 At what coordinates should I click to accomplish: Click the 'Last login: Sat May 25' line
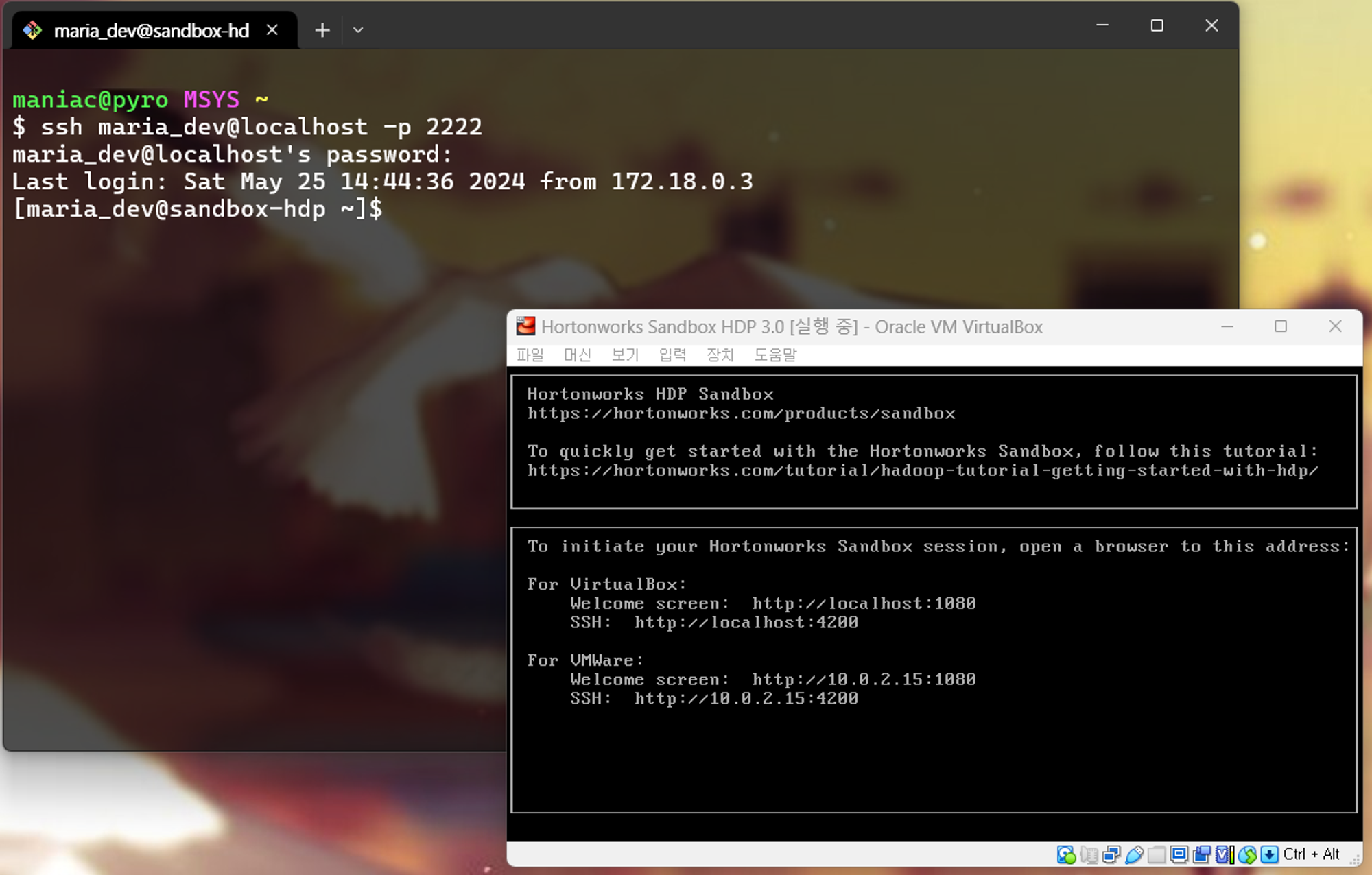383,182
